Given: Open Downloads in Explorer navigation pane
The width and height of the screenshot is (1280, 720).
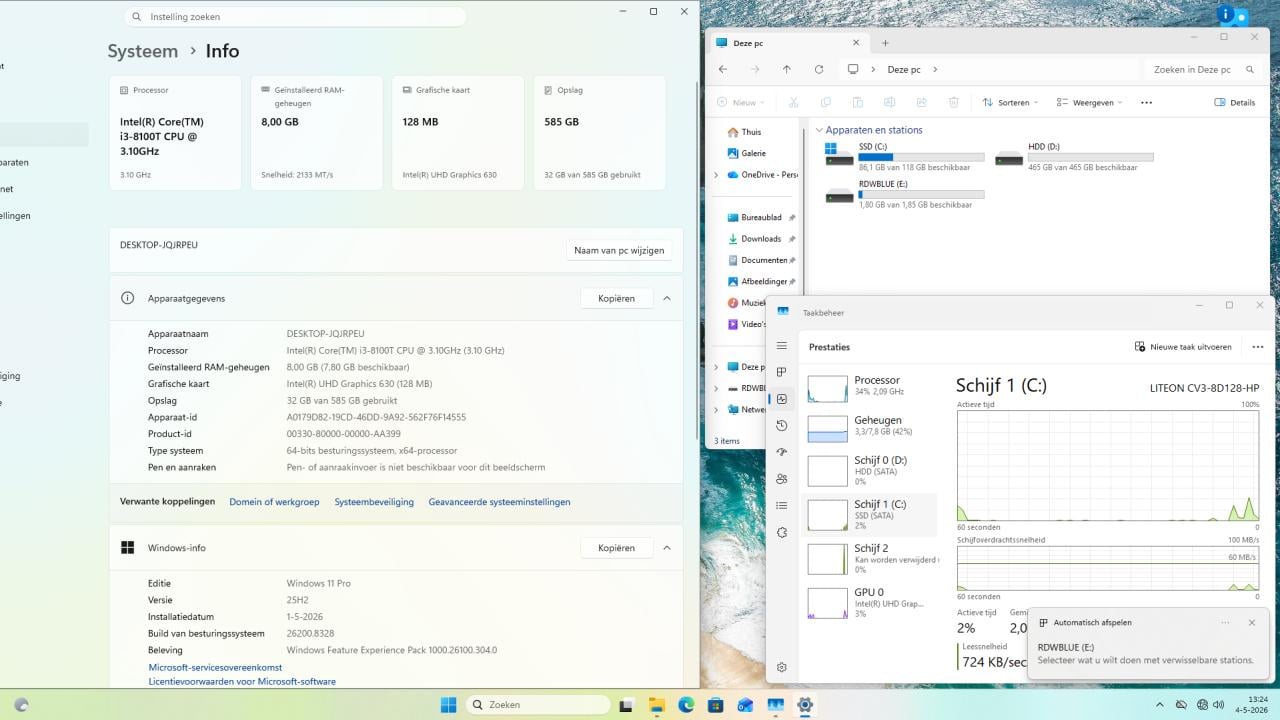Looking at the screenshot, I should pyautogui.click(x=761, y=239).
